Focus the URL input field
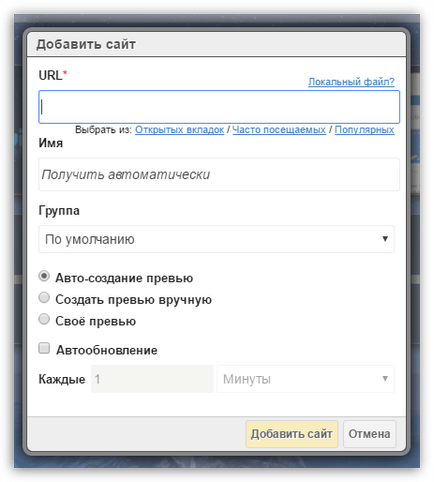The height and width of the screenshot is (482, 434). pos(219,107)
